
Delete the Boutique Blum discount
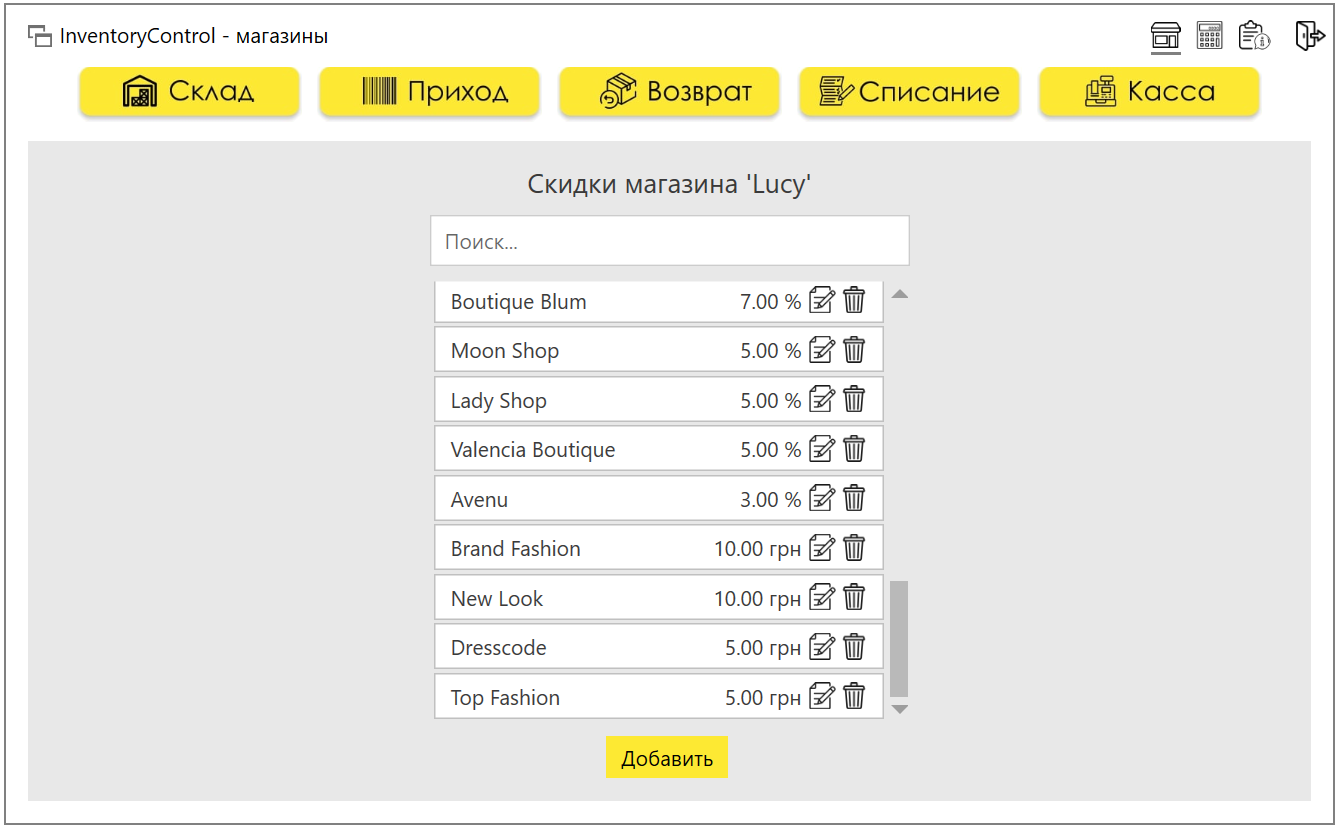pos(854,300)
